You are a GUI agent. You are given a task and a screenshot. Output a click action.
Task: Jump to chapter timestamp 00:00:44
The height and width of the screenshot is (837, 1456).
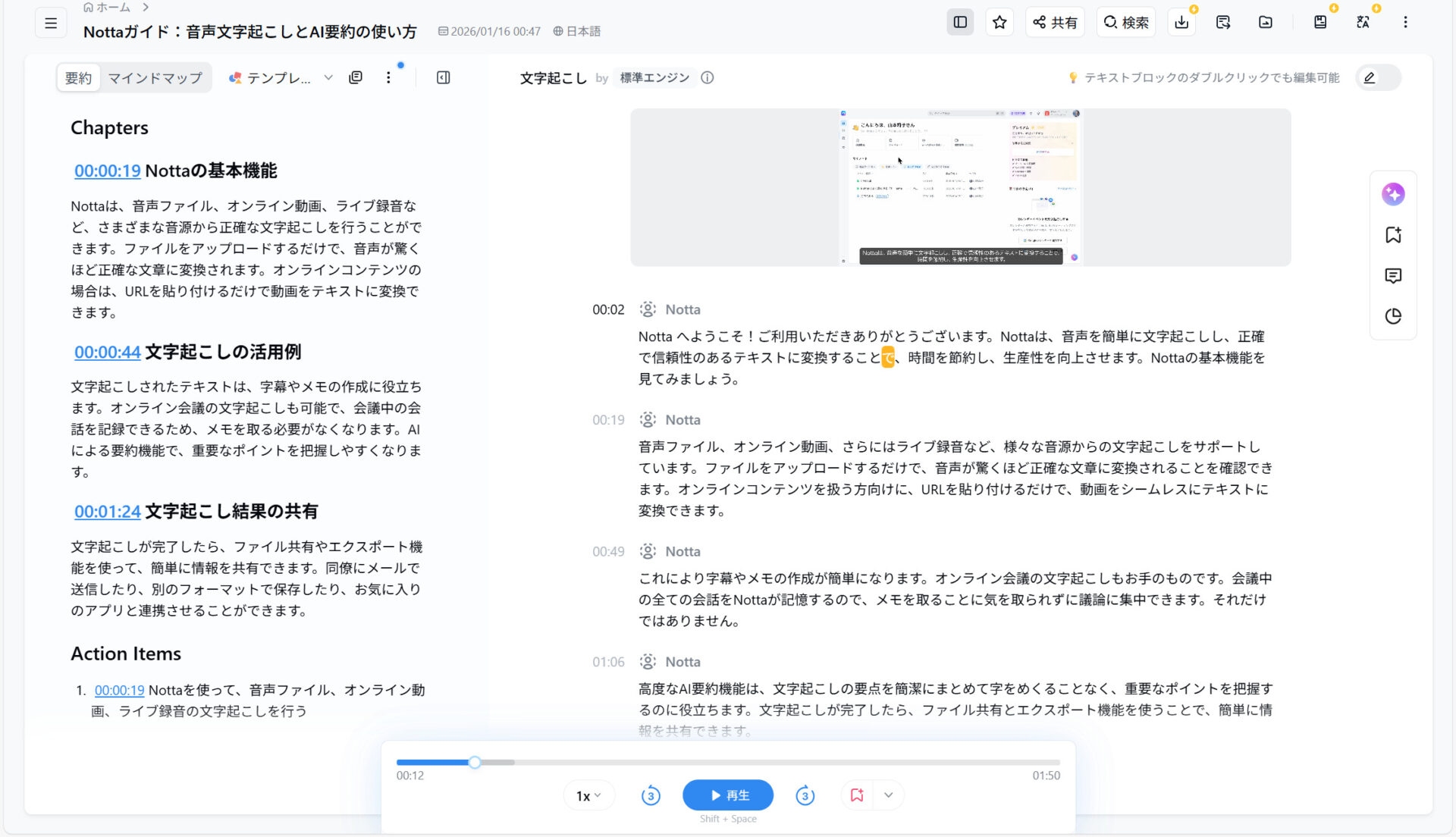(107, 352)
